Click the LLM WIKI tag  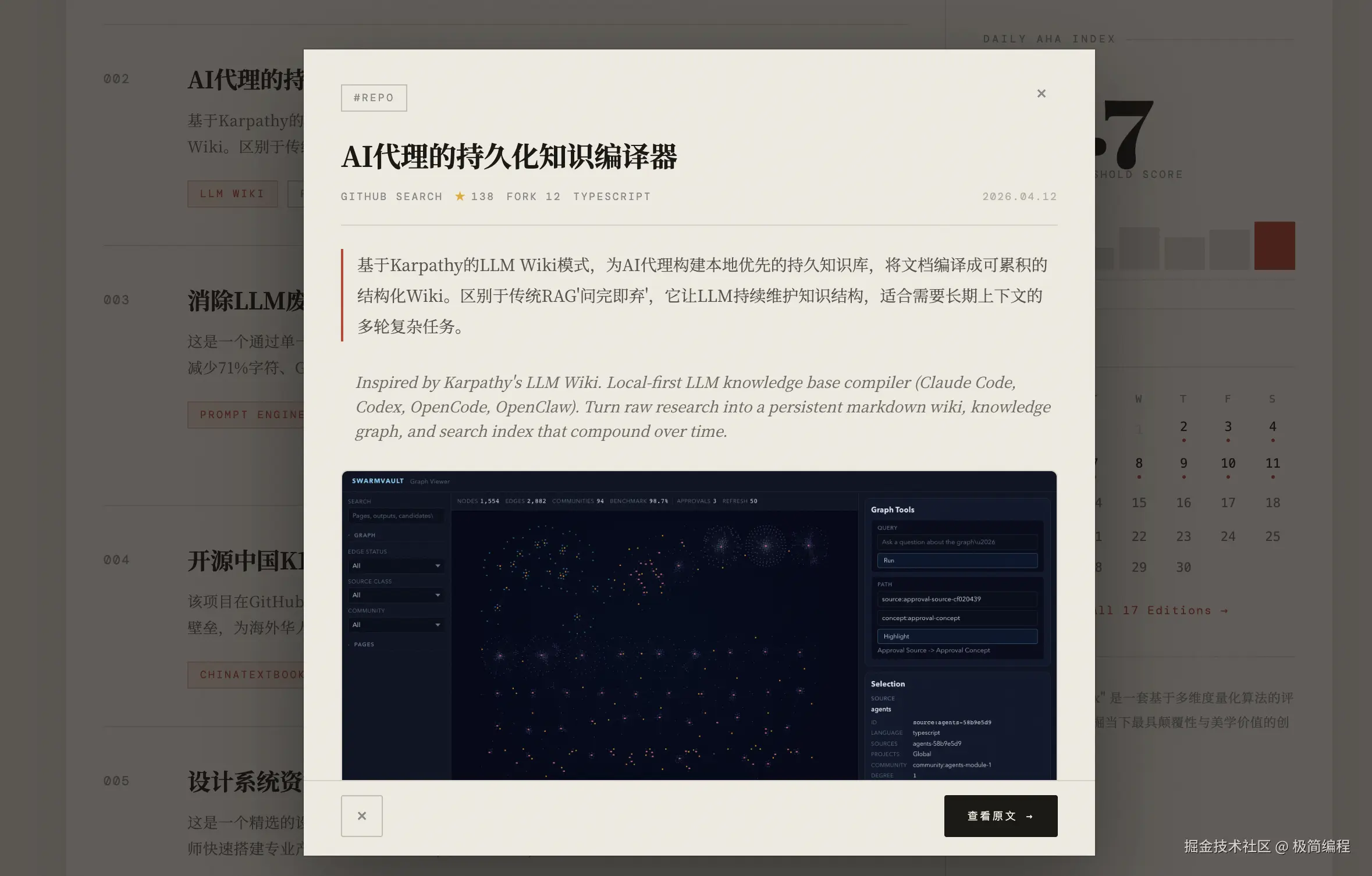232,194
